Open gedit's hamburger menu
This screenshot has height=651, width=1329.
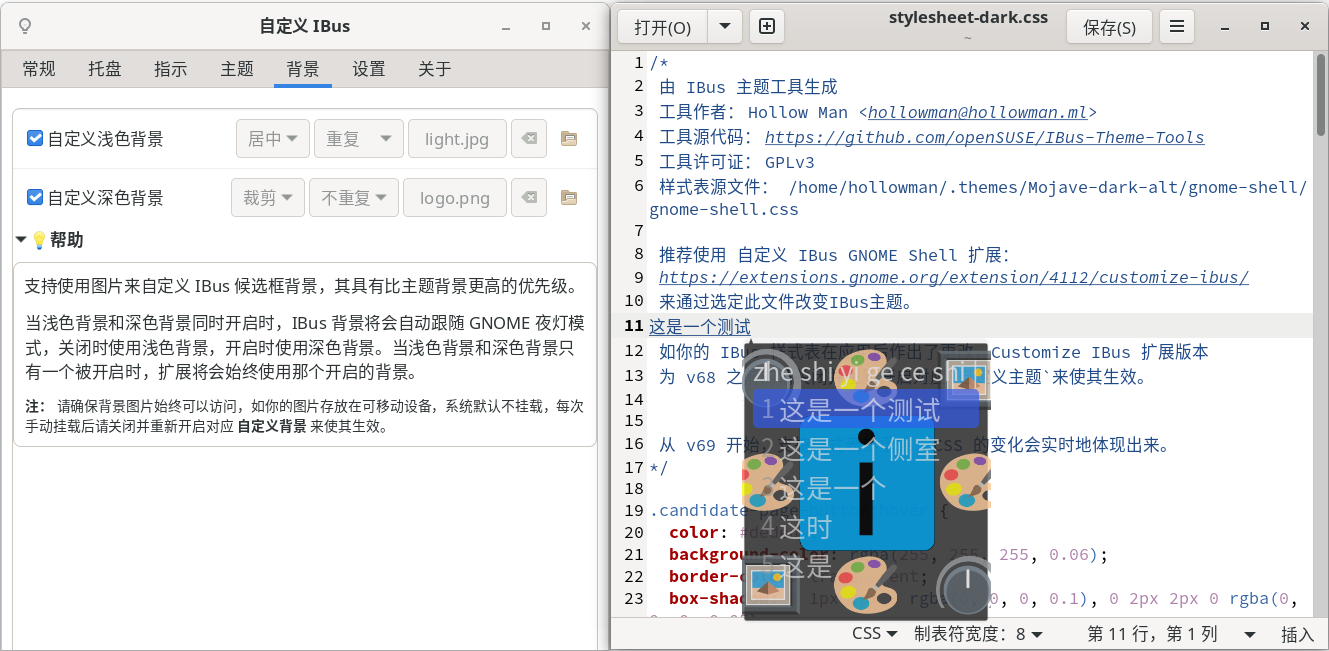[x=1176, y=27]
